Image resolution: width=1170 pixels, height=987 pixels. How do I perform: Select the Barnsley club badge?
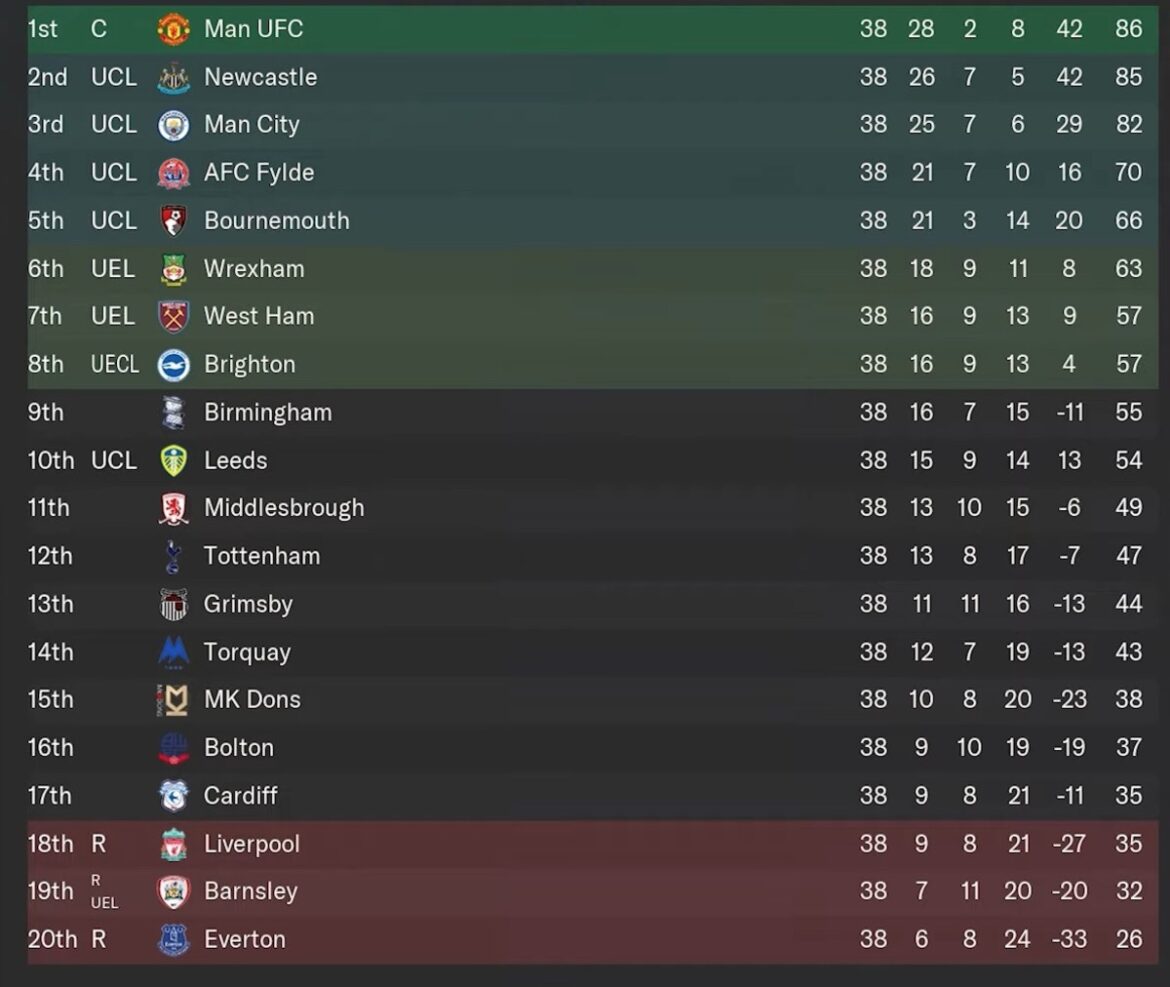pyautogui.click(x=172, y=892)
